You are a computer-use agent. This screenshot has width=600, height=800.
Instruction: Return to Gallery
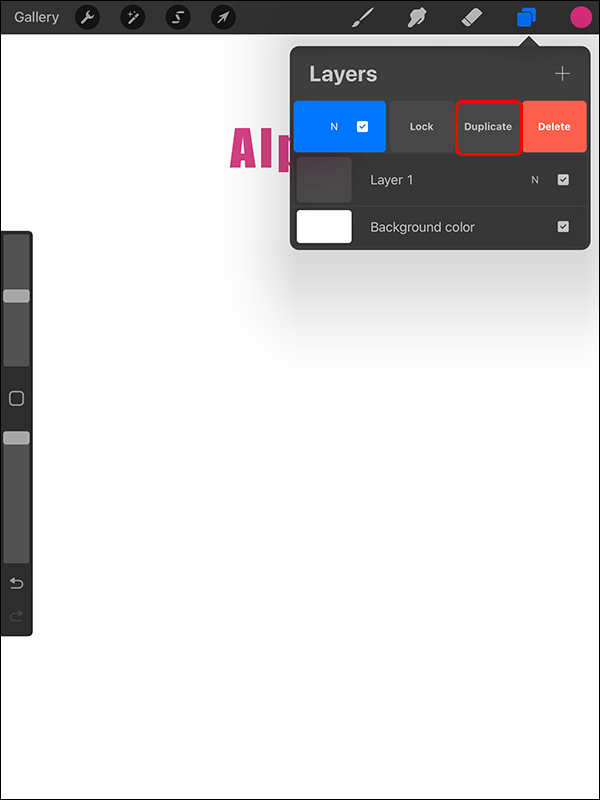36,17
